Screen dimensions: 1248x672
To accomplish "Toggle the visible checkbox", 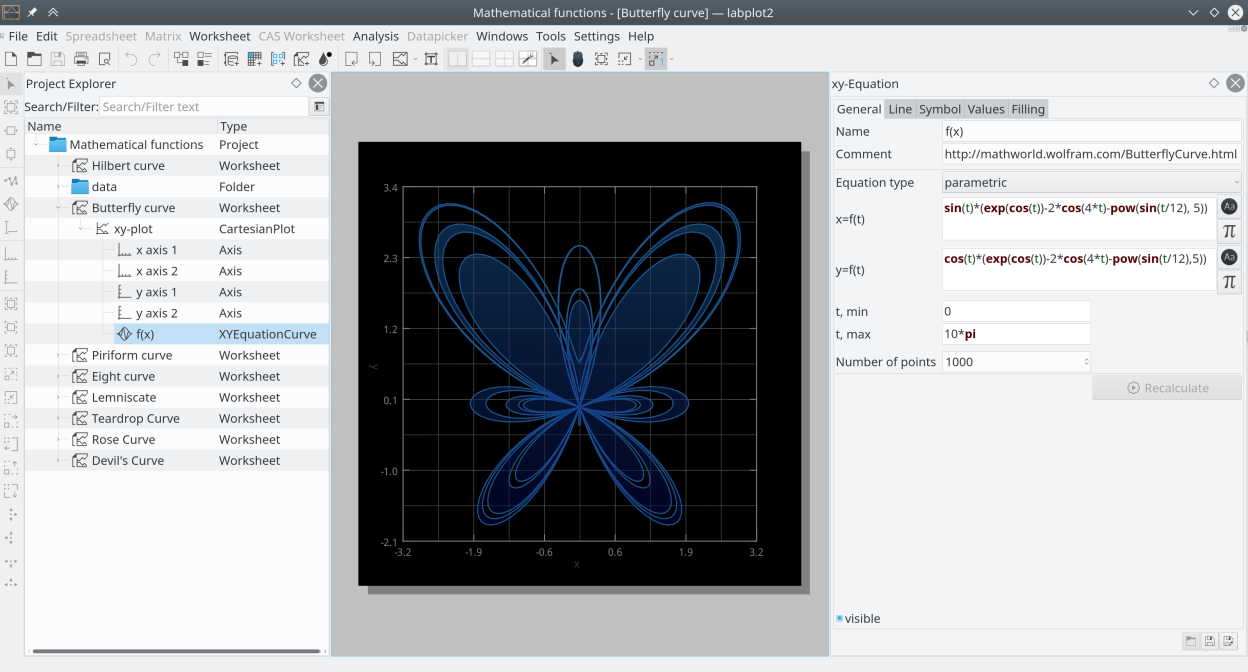I will [x=840, y=618].
